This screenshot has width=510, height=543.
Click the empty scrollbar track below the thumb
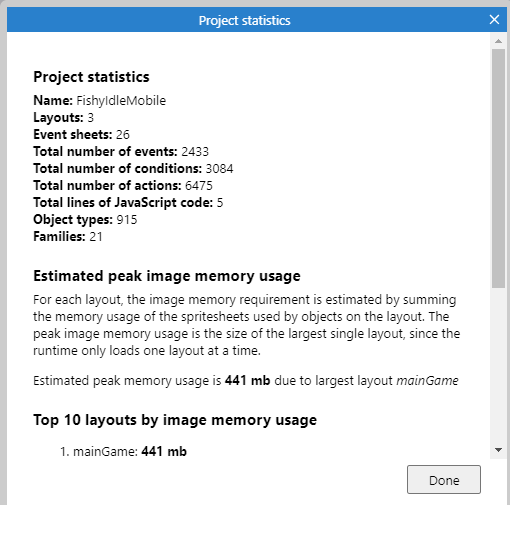pos(498,365)
